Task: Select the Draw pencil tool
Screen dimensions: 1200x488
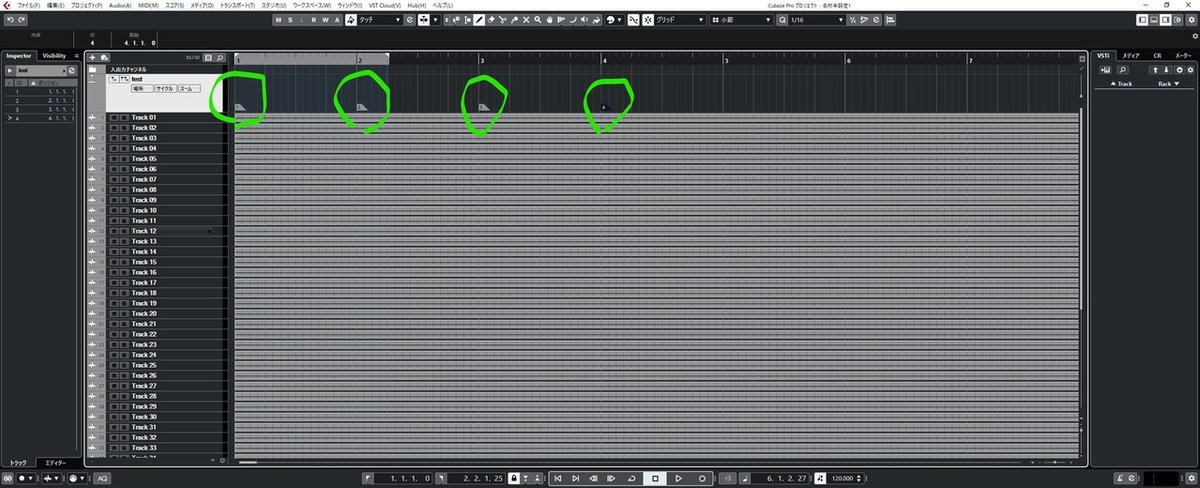Action: coord(479,19)
